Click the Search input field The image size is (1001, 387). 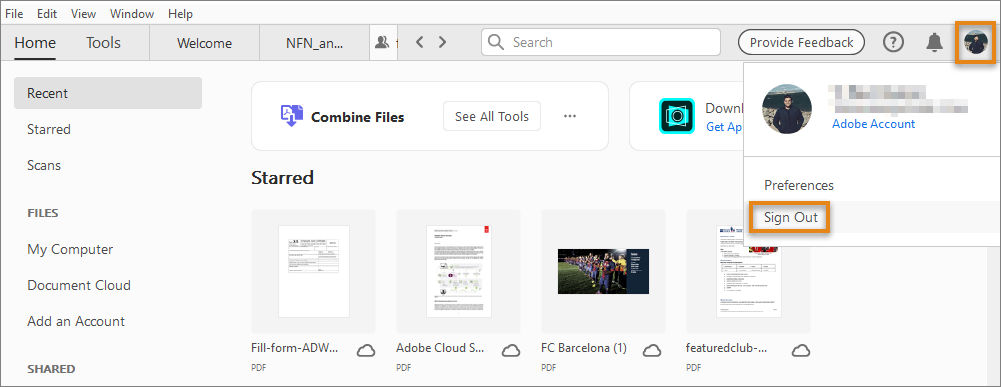(601, 42)
